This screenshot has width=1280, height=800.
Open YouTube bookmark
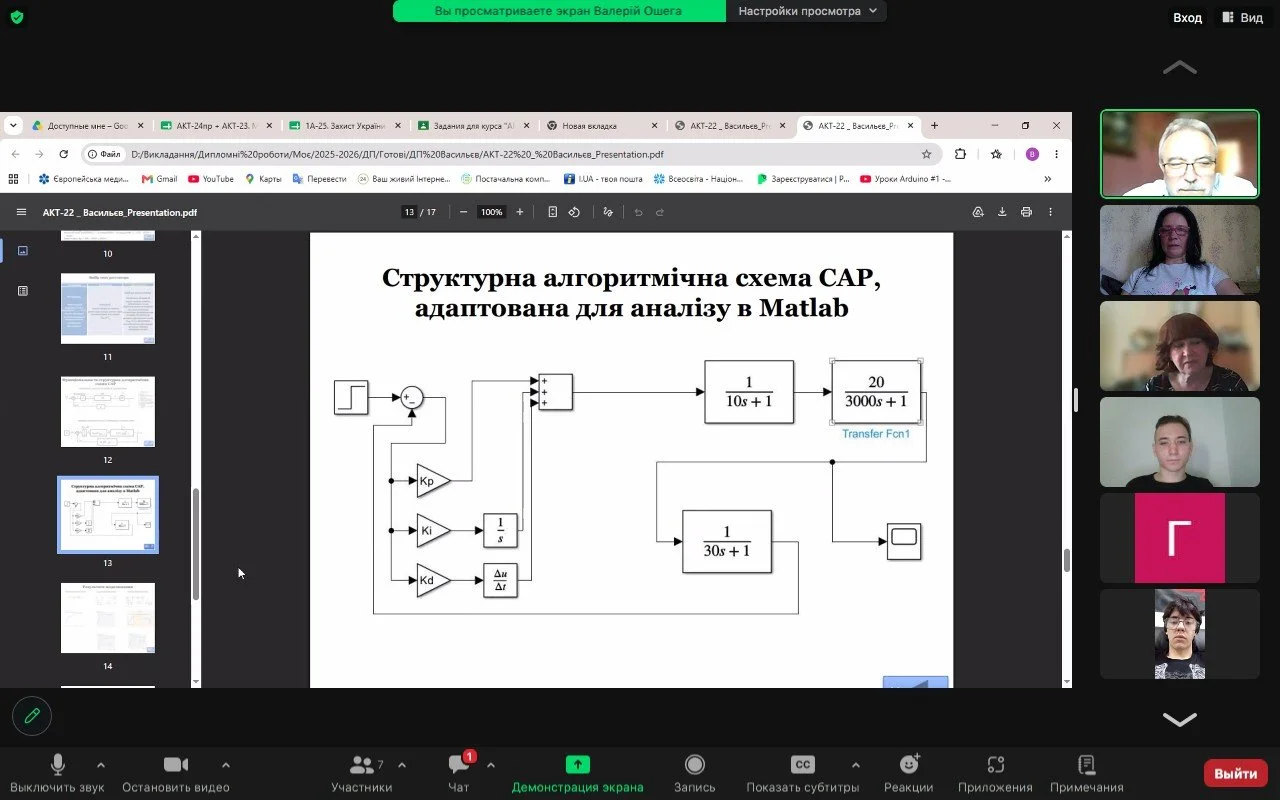[211, 179]
